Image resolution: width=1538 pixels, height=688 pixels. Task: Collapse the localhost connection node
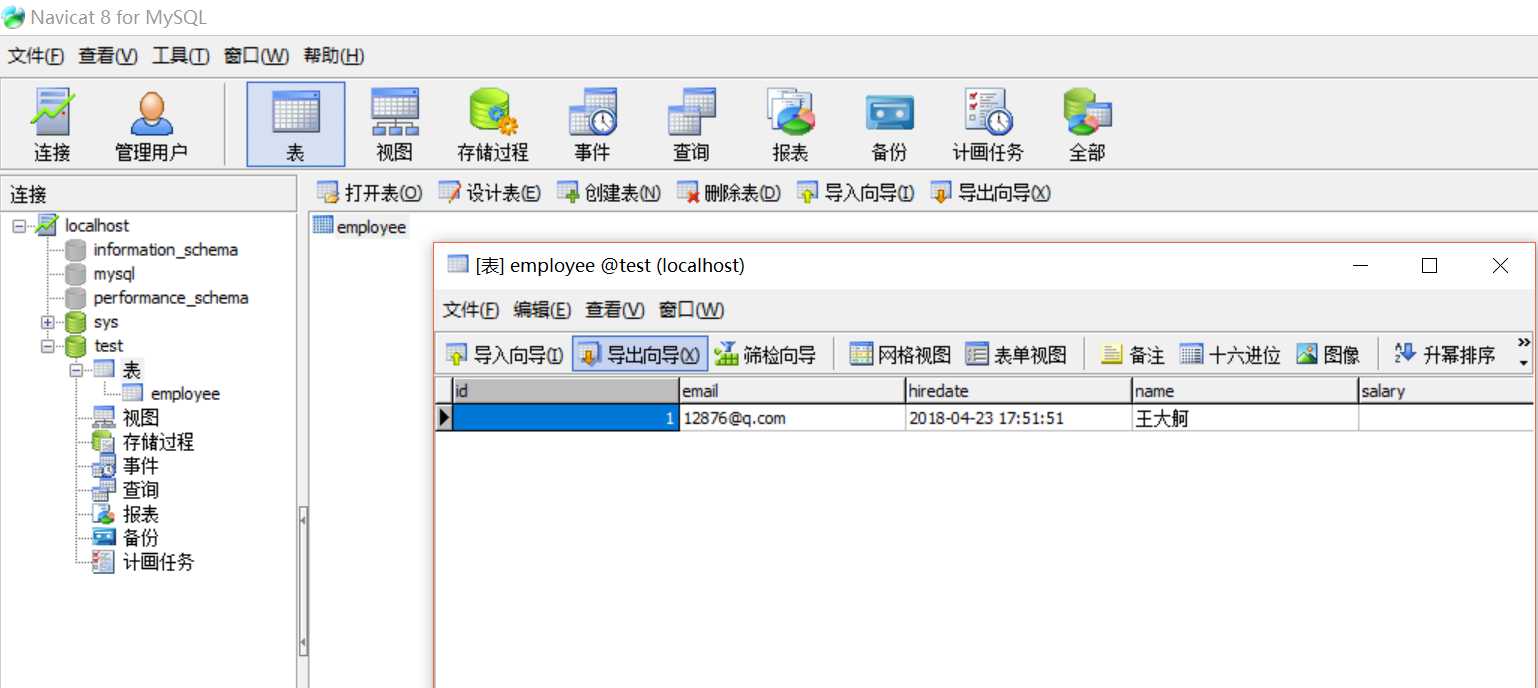pos(19,226)
